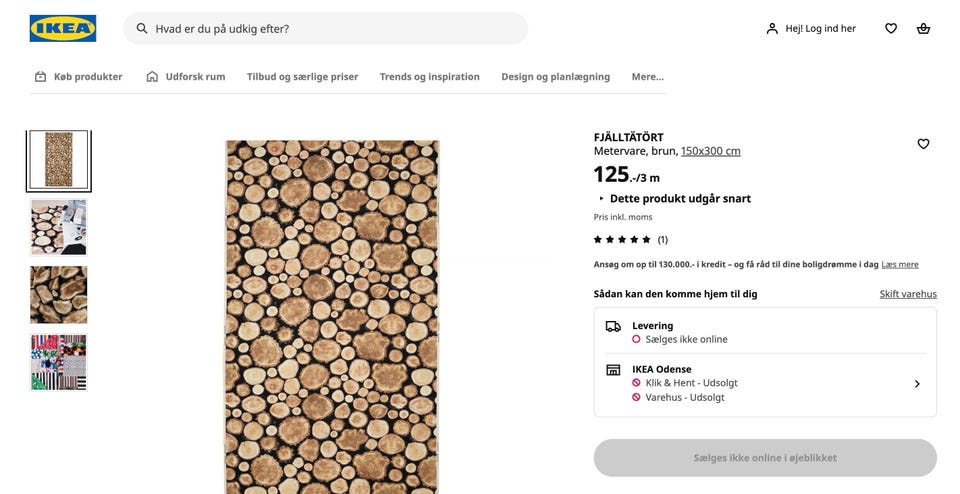The image size is (960, 494).
Task: Click the 'Skift varehus' link
Action: (x=908, y=294)
